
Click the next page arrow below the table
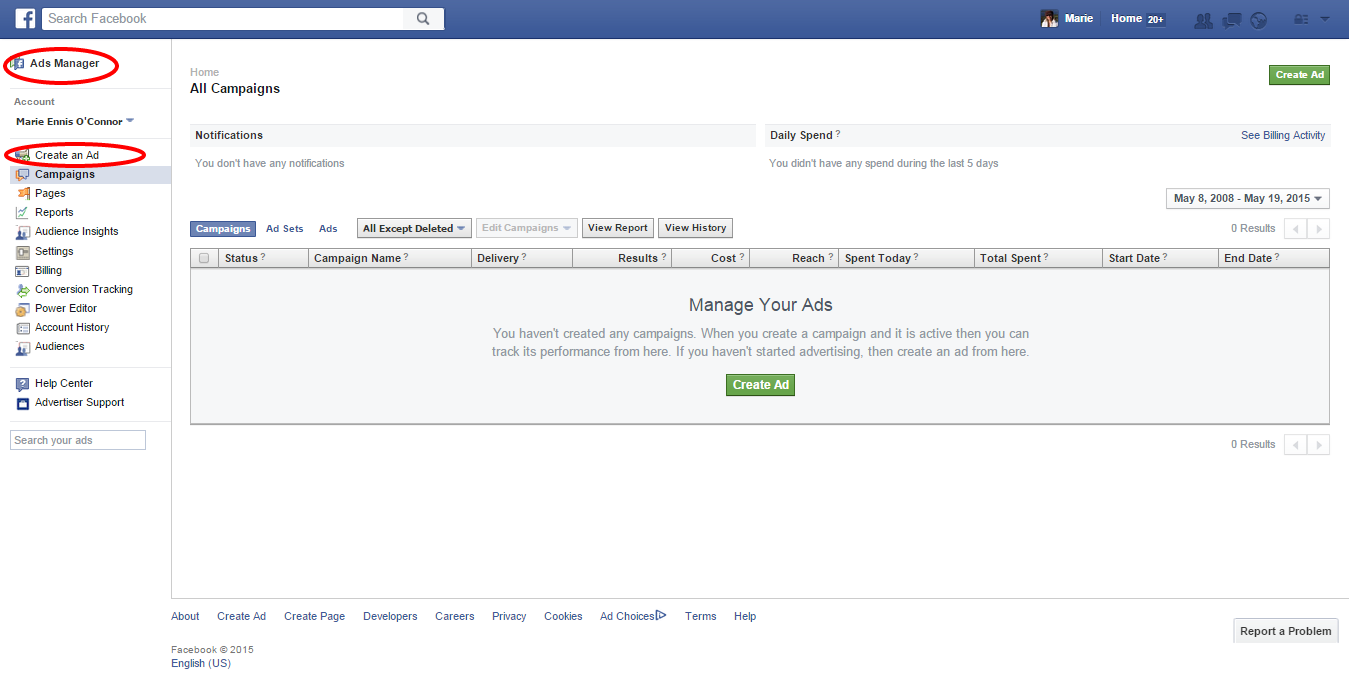coord(1318,445)
